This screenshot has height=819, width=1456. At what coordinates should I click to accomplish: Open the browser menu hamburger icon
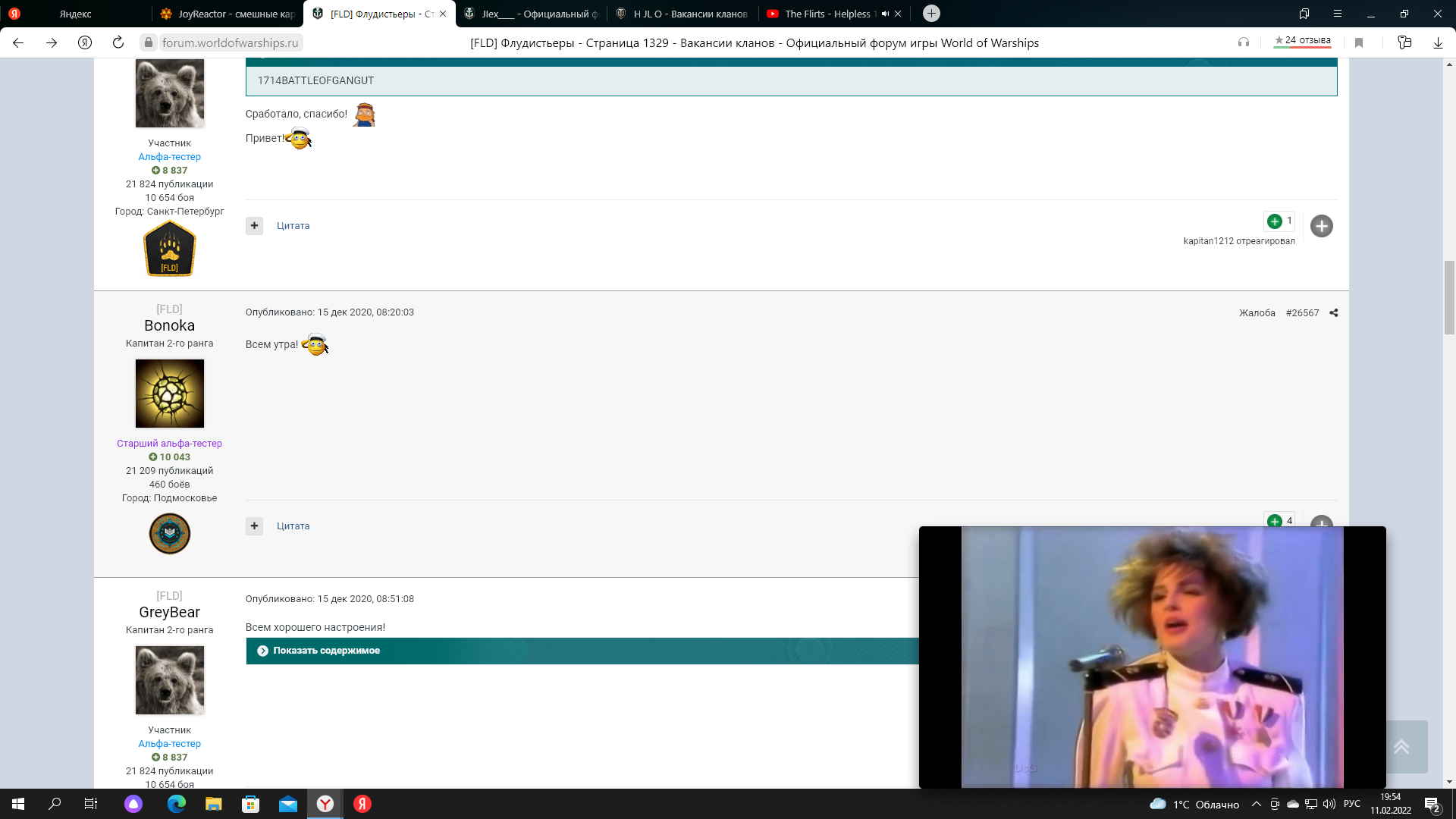pos(1337,14)
